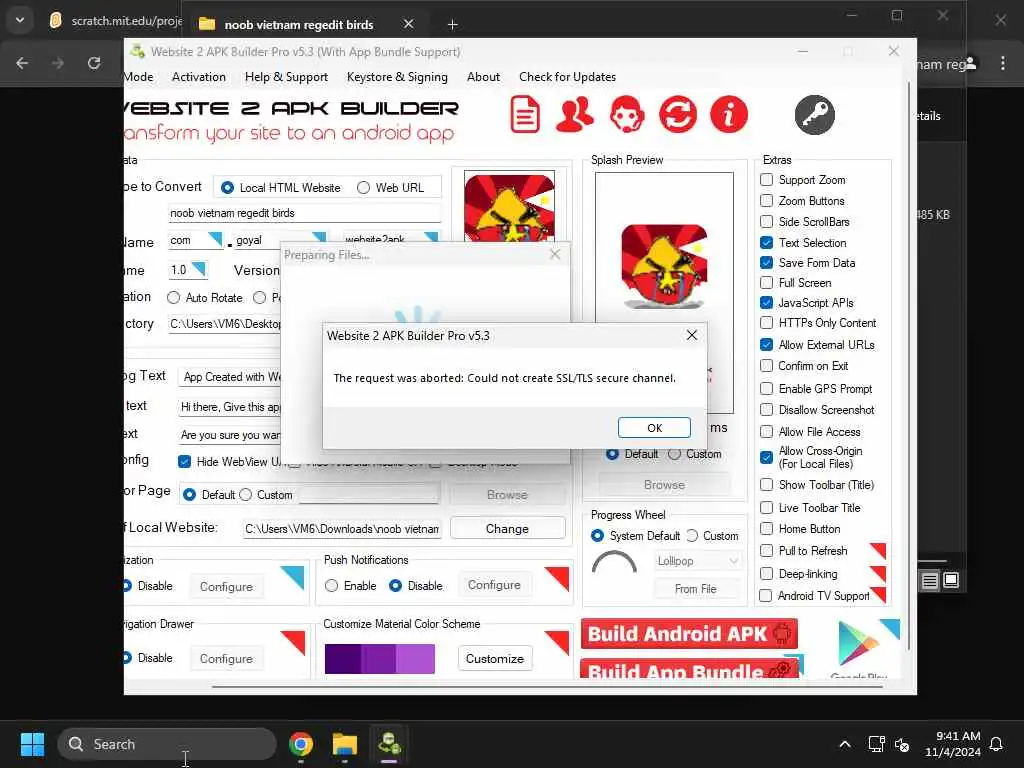Open the Activation menu
Image resolution: width=1024 pixels, height=768 pixels.
click(x=199, y=76)
